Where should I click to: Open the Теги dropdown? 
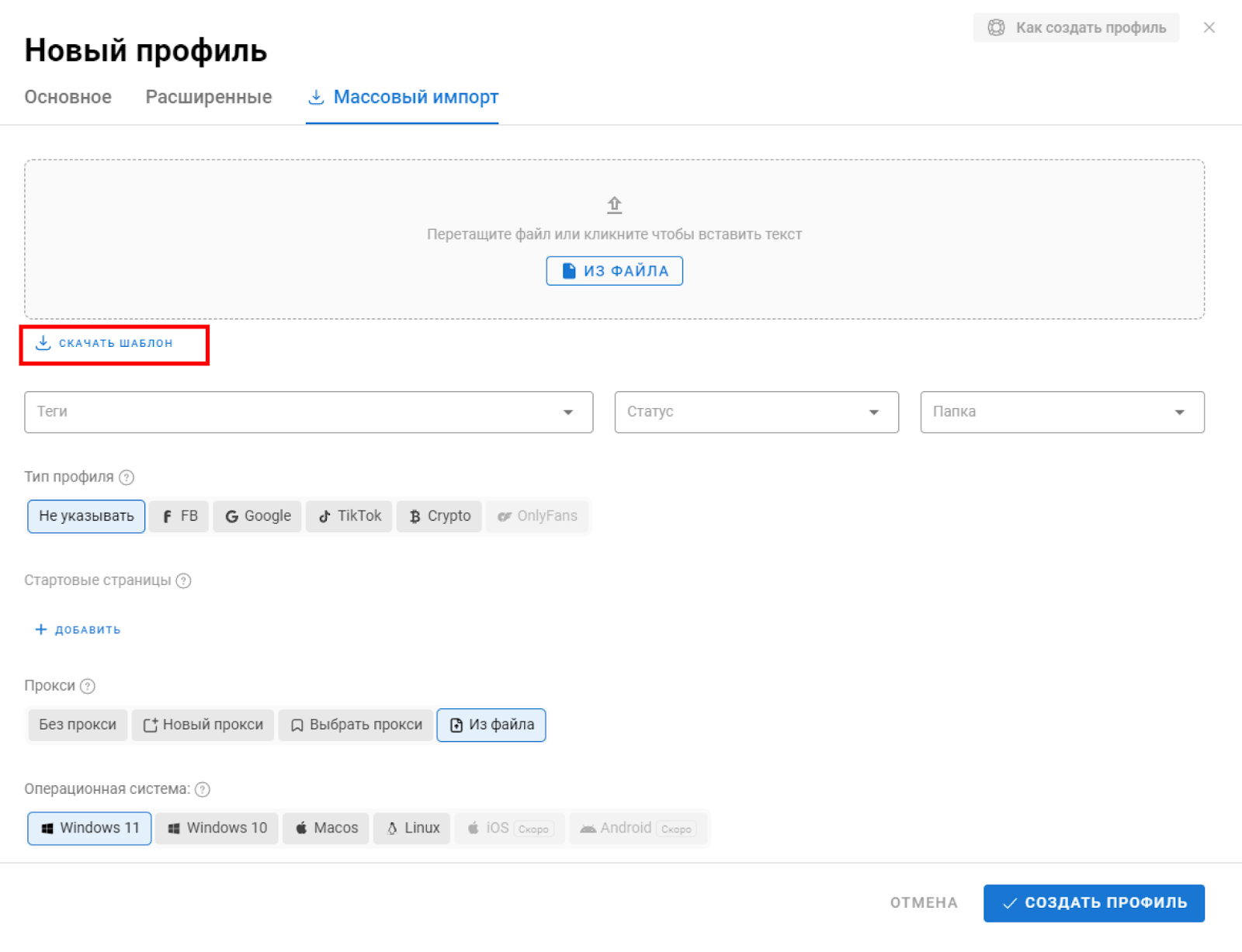tap(308, 412)
